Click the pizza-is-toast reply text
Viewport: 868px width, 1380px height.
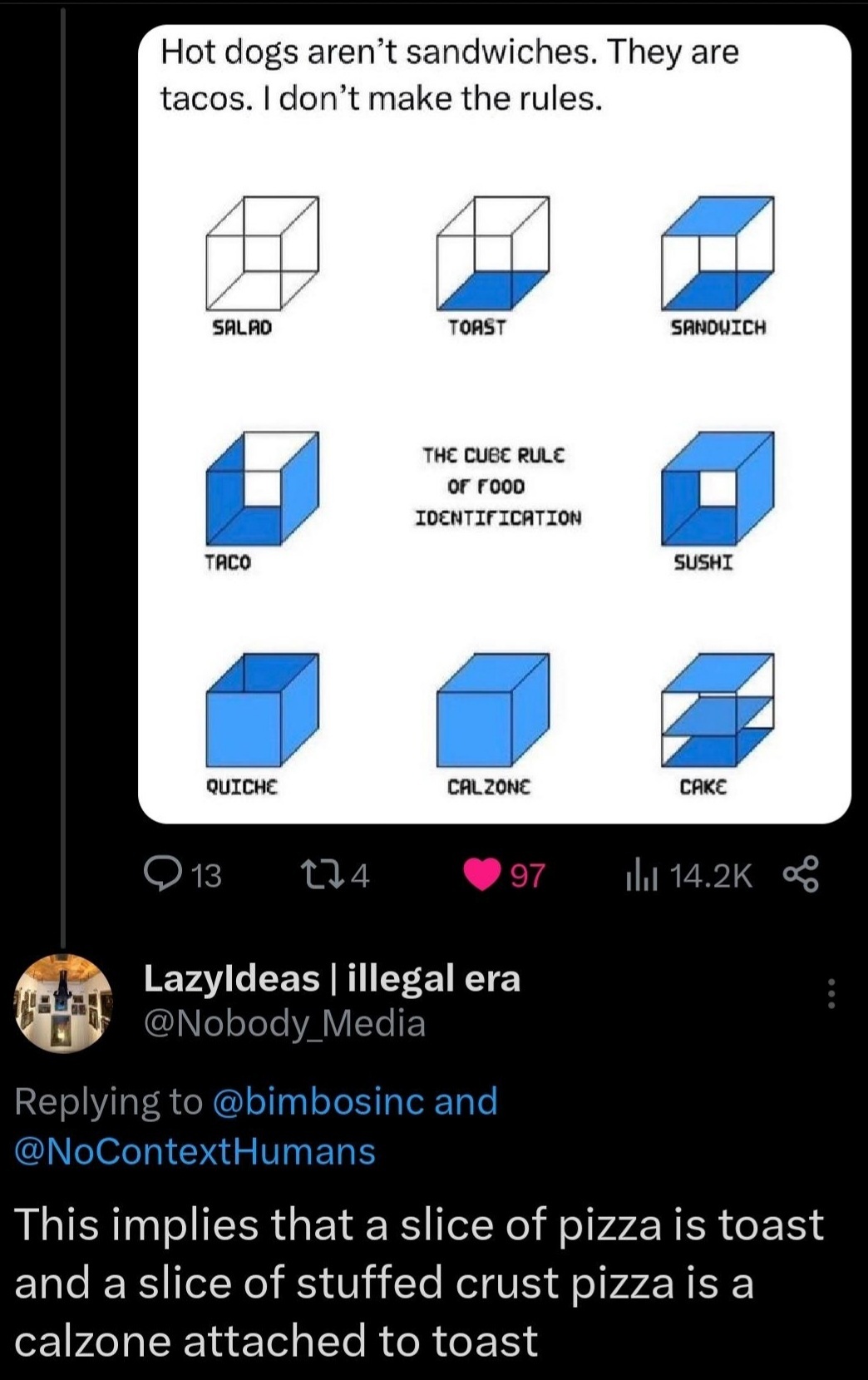click(x=419, y=1282)
